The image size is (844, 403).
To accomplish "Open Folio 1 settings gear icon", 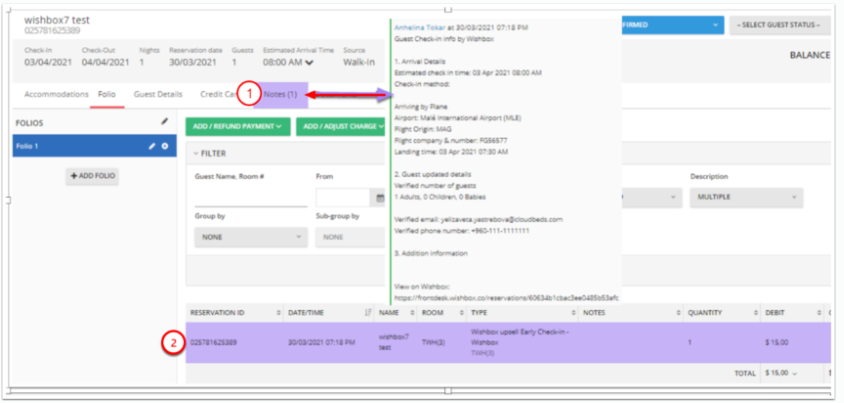I will click(165, 146).
